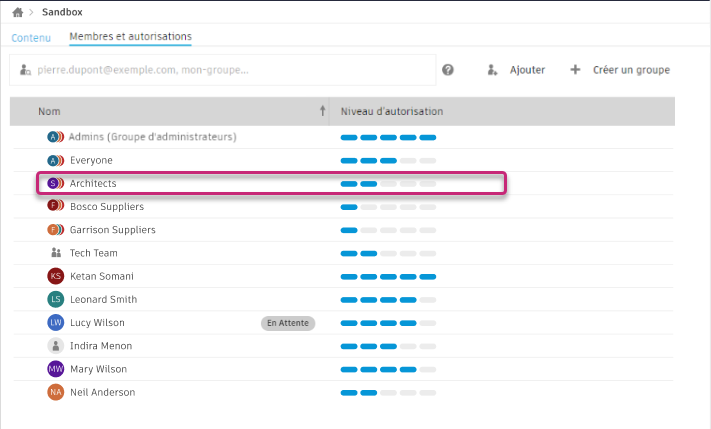Click the KS avatar for Ketan Somani
This screenshot has width=711, height=429.
pos(55,276)
